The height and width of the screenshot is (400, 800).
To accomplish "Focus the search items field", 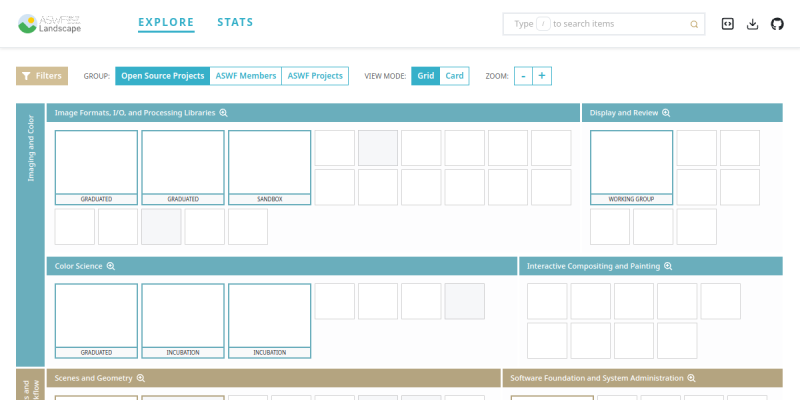I will (604, 24).
